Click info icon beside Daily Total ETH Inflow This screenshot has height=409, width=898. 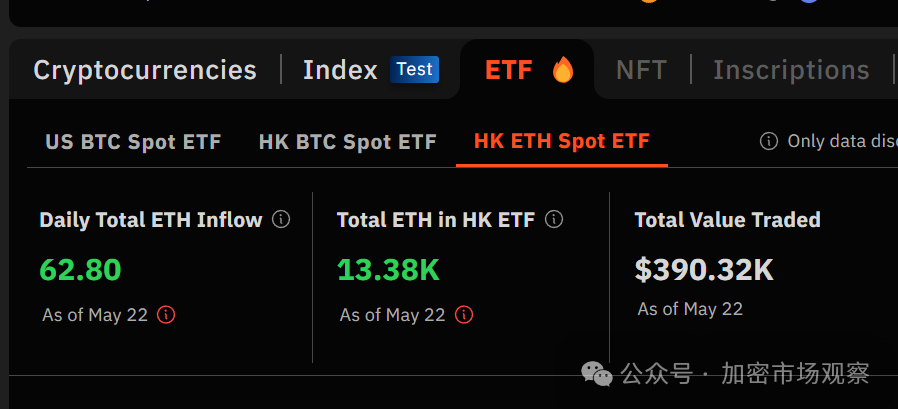[281, 219]
